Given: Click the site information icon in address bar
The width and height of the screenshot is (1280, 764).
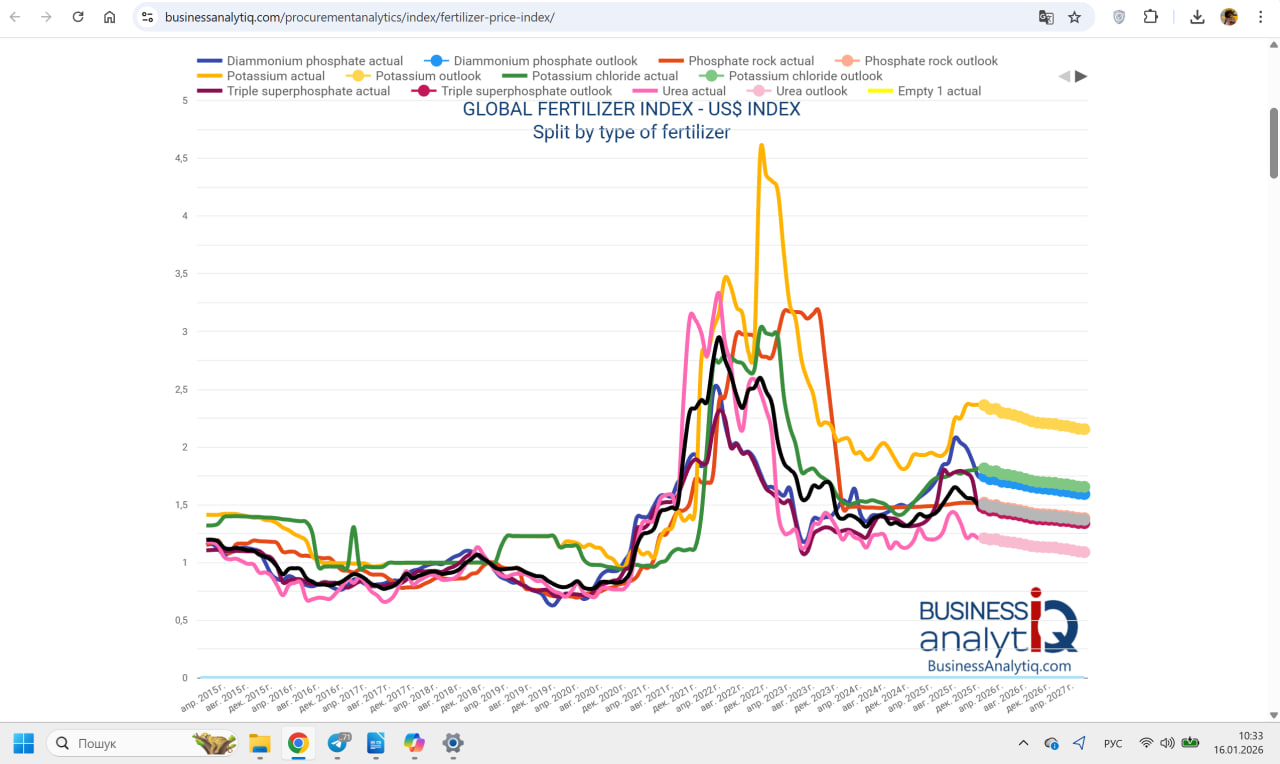Looking at the screenshot, I should [148, 17].
